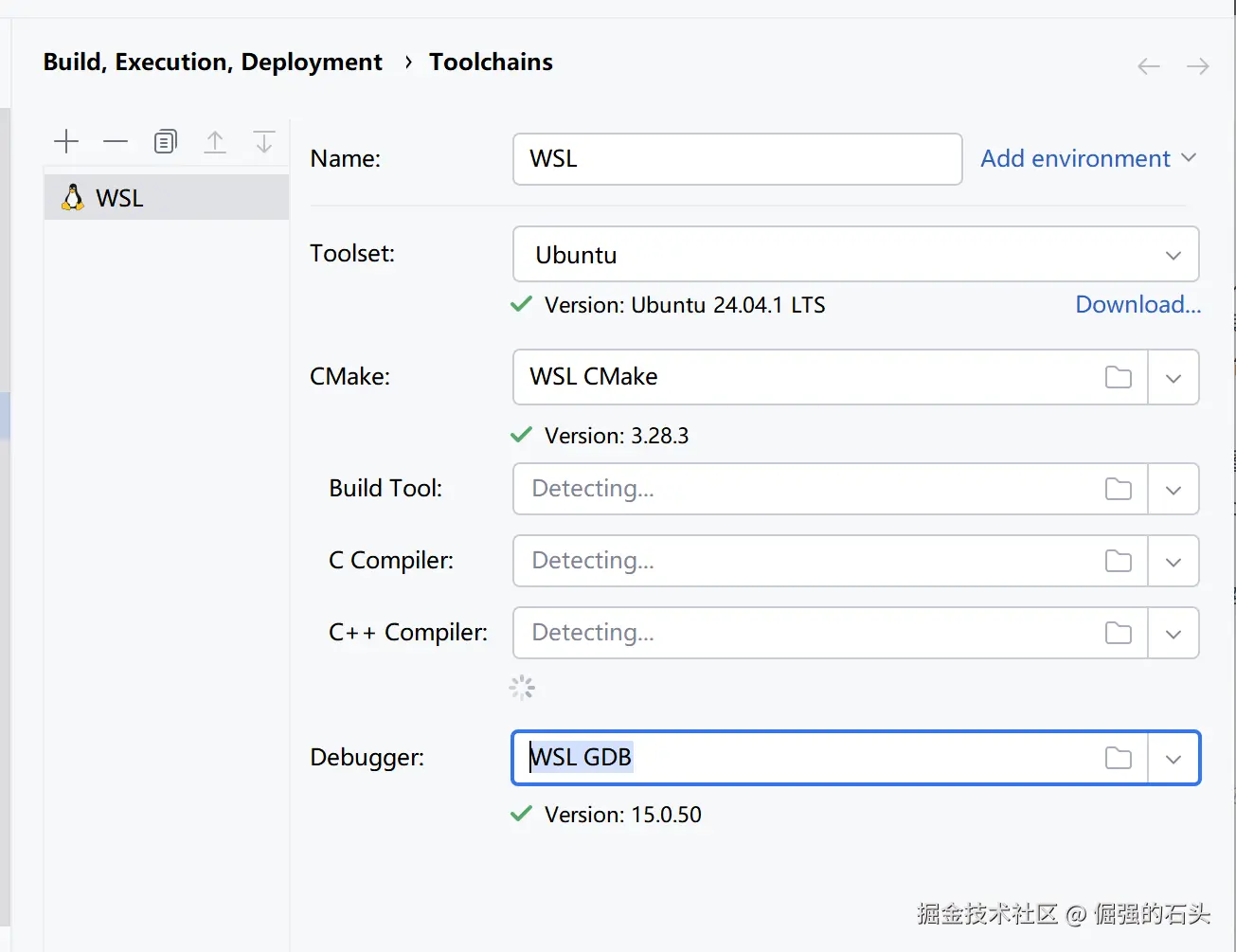Click the Download... link
This screenshot has height=952, width=1236.
click(1137, 305)
